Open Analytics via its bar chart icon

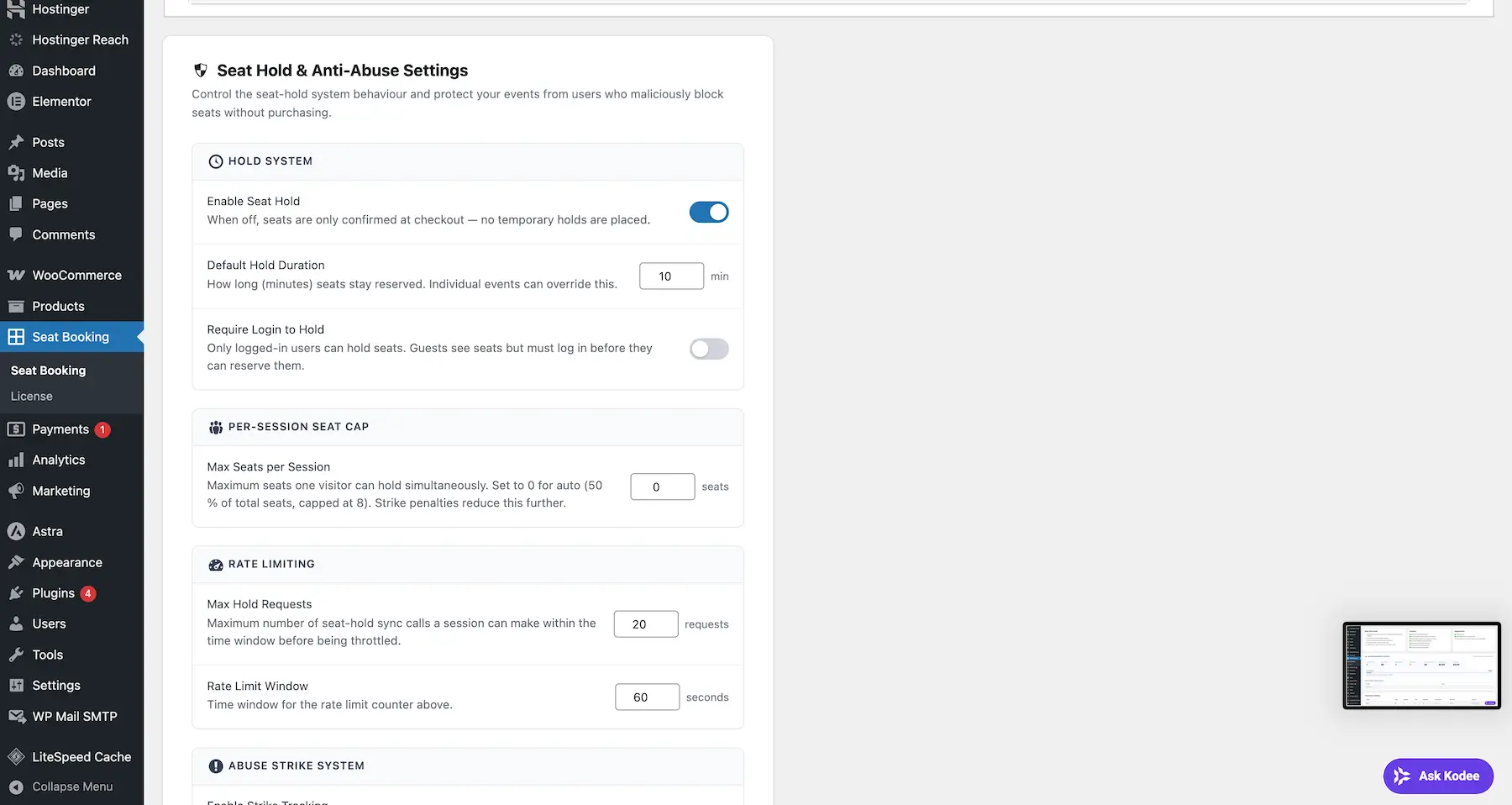[x=16, y=460]
